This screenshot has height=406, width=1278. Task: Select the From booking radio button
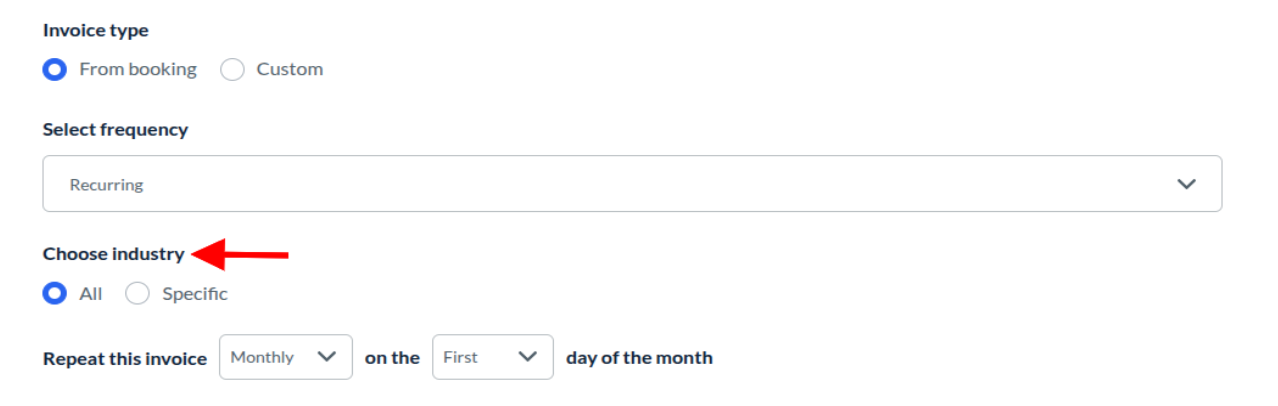55,70
